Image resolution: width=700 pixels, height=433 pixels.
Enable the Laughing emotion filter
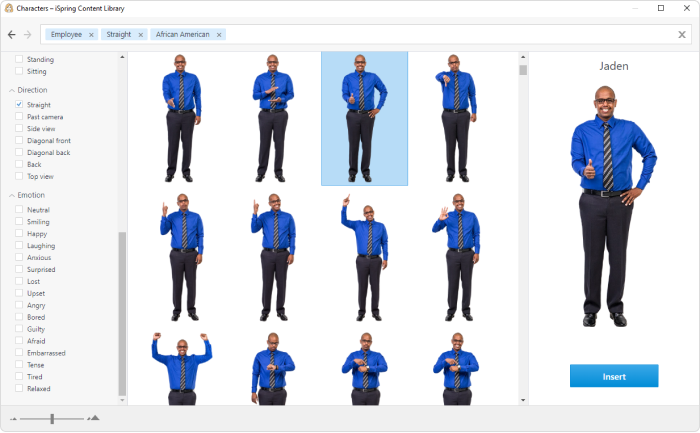click(19, 245)
